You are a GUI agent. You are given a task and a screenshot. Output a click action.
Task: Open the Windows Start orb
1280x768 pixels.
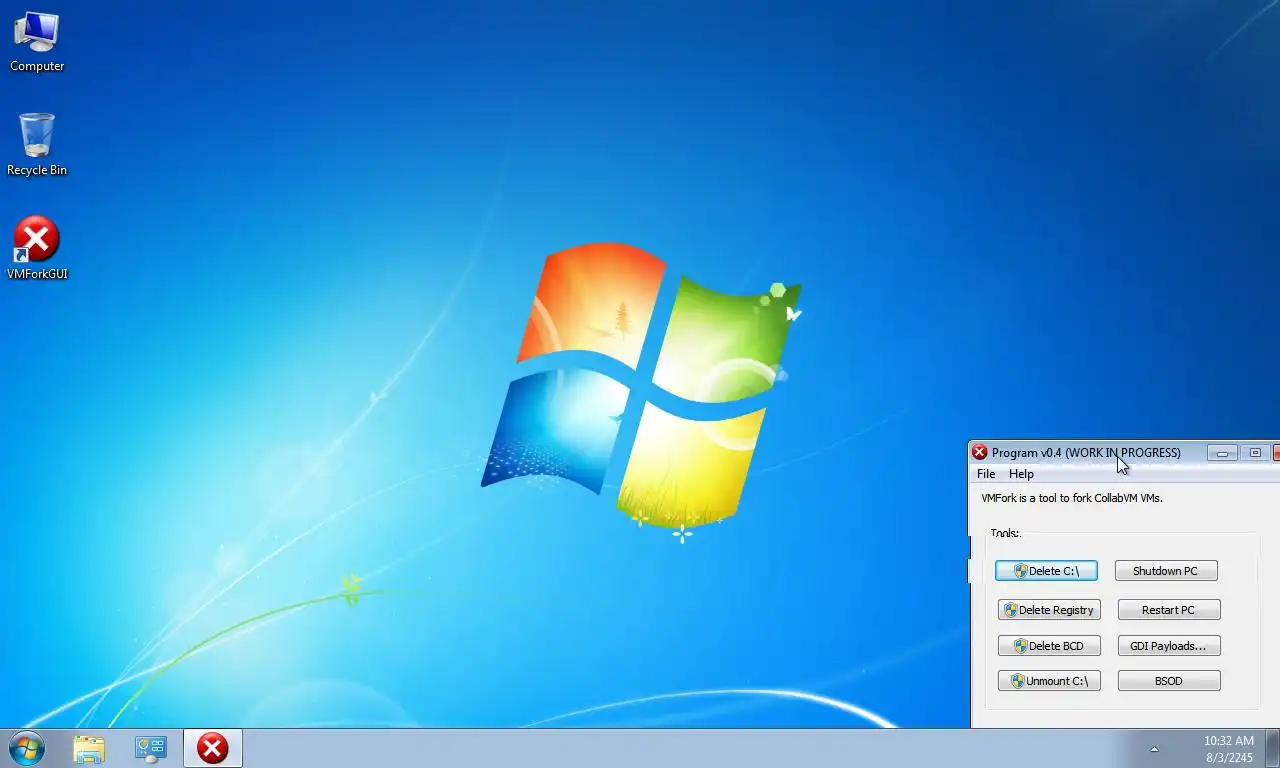point(27,748)
